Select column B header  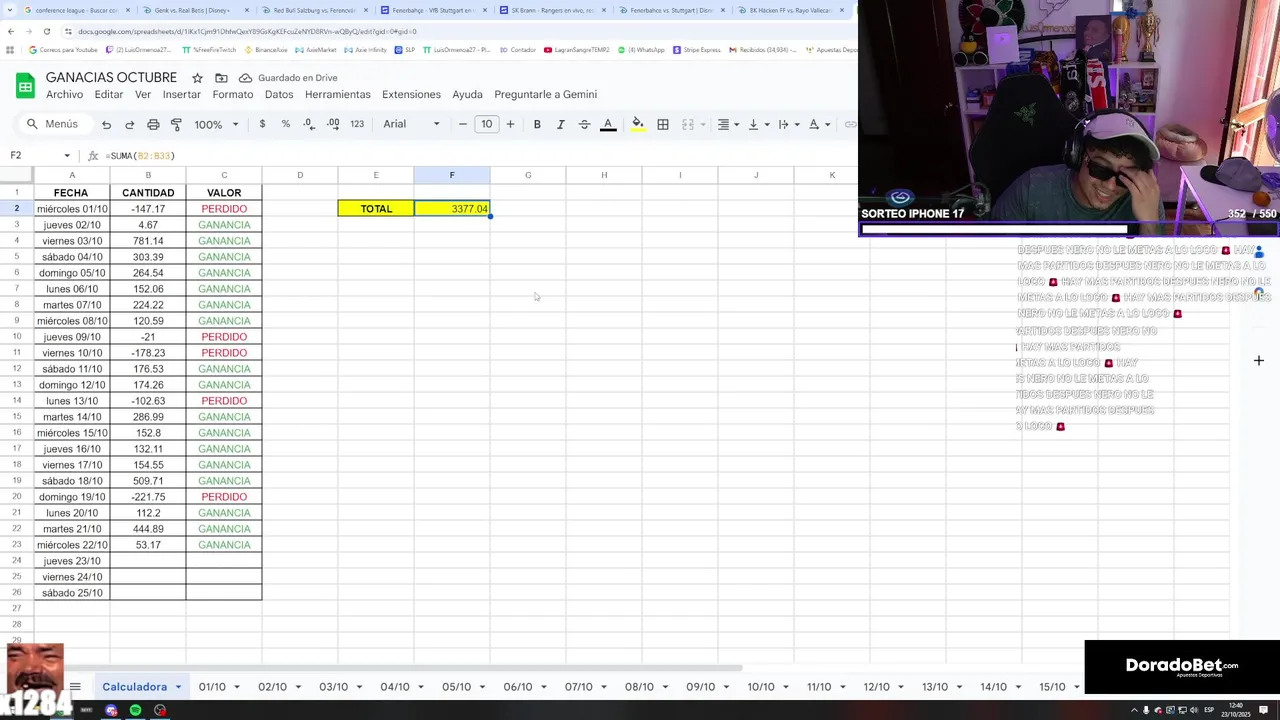[148, 175]
